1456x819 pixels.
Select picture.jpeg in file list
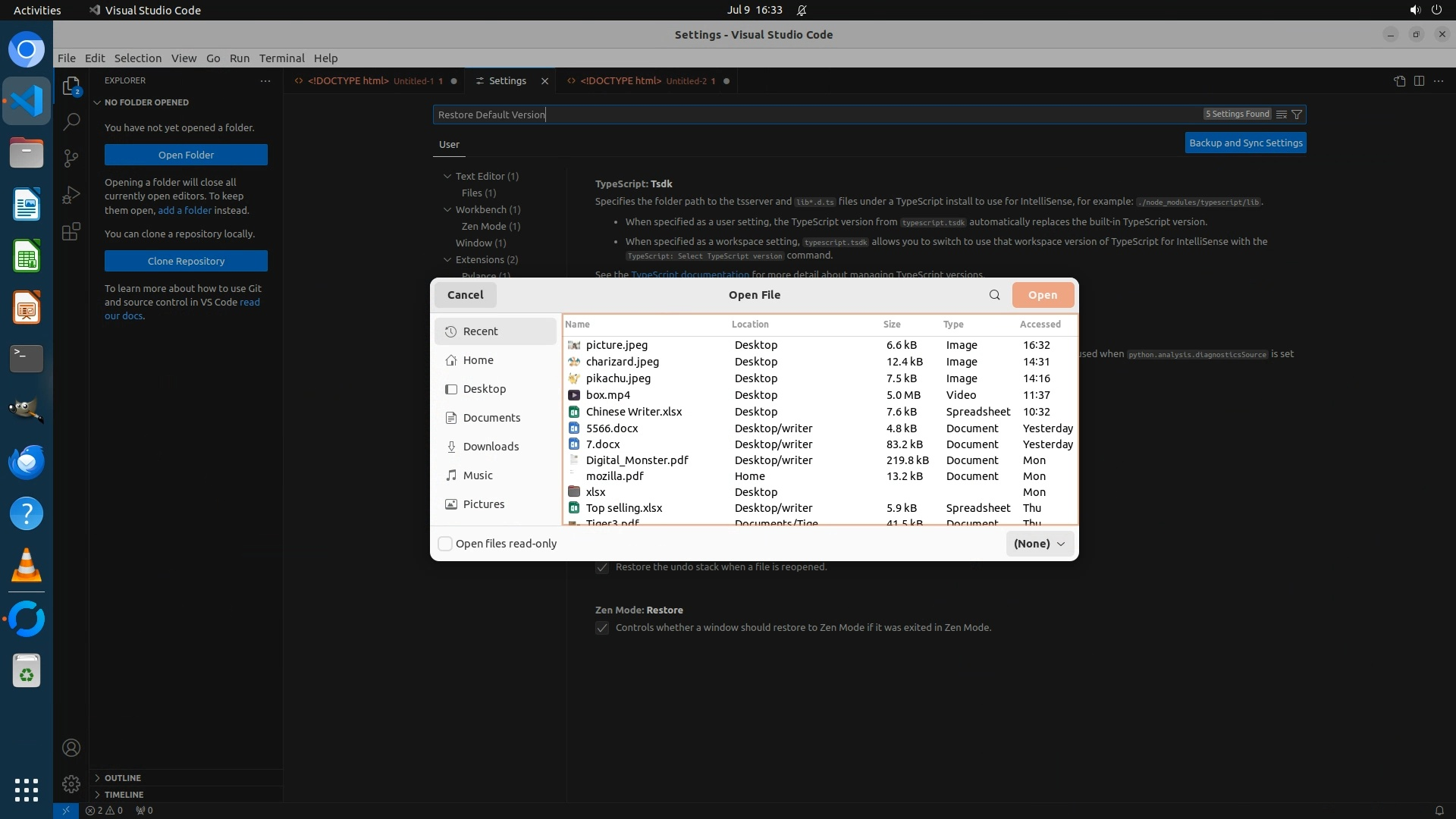(617, 345)
